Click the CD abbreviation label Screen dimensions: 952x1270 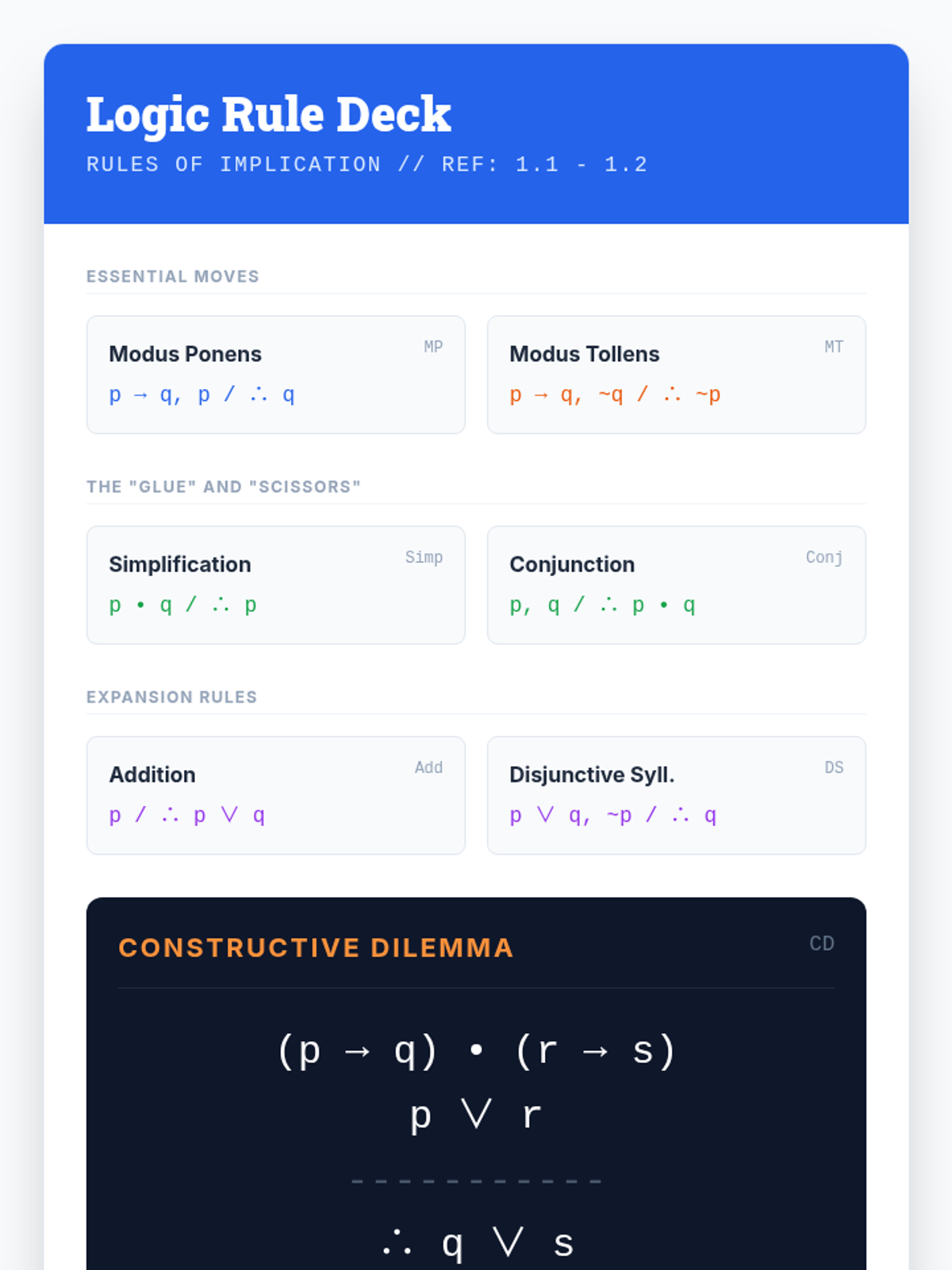point(821,944)
